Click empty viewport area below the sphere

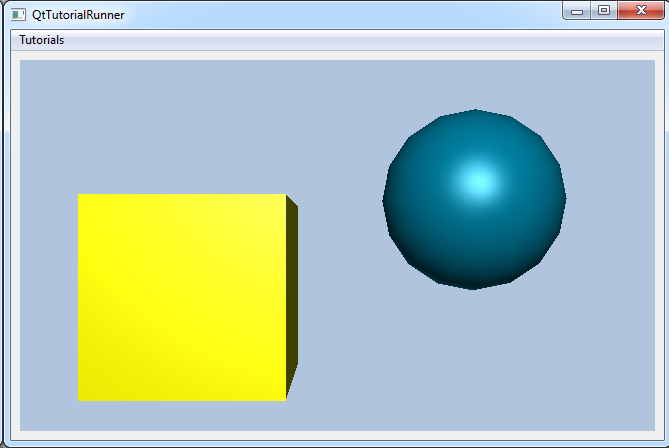tap(475, 360)
